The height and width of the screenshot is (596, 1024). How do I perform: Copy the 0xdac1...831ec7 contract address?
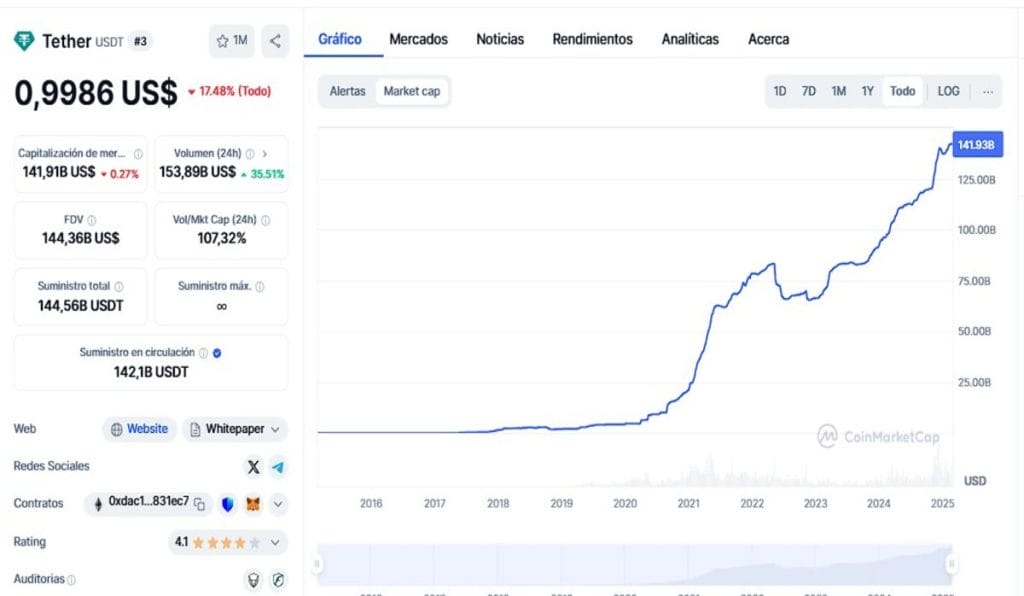pyautogui.click(x=199, y=504)
